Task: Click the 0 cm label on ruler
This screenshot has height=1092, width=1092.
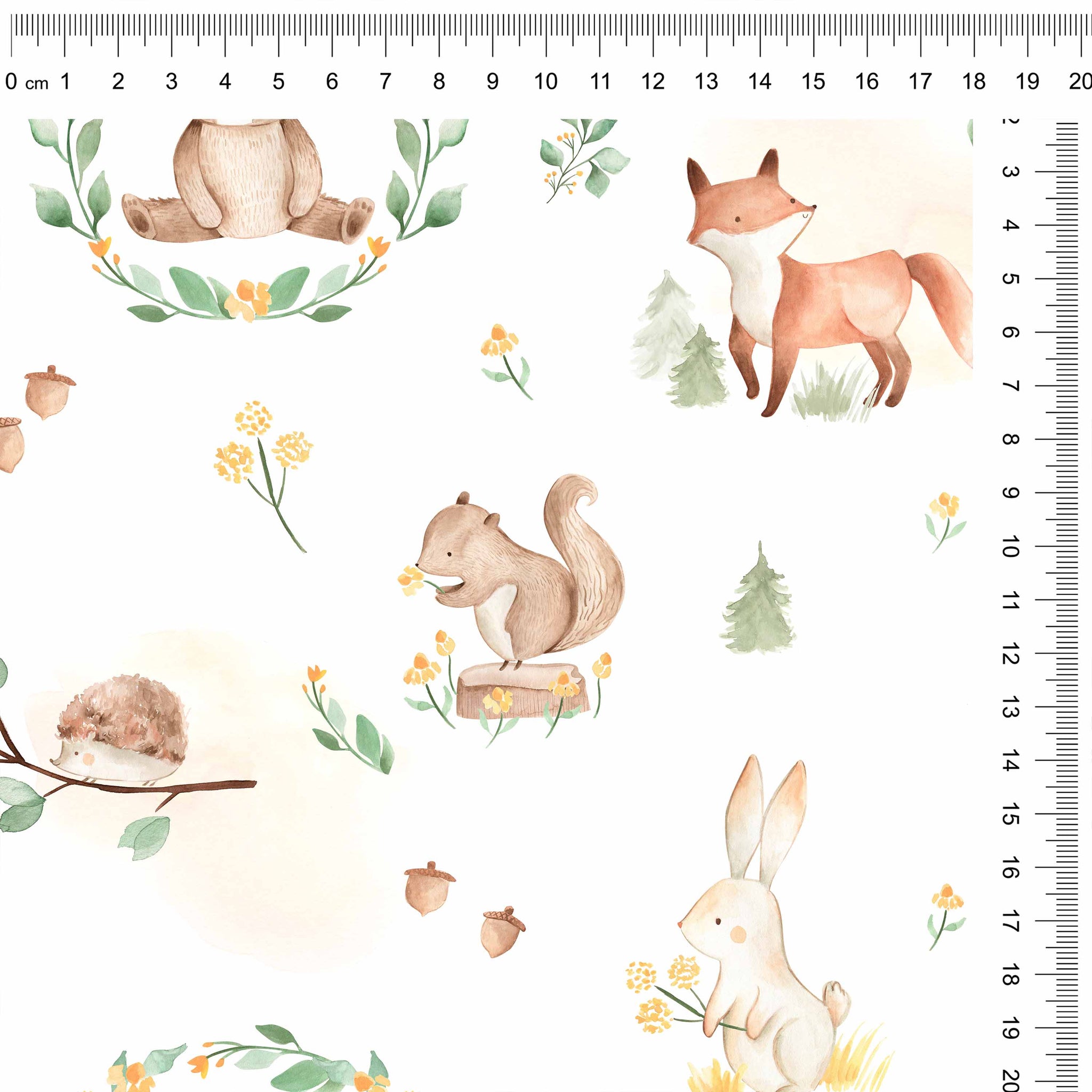Action: pyautogui.click(x=26, y=83)
